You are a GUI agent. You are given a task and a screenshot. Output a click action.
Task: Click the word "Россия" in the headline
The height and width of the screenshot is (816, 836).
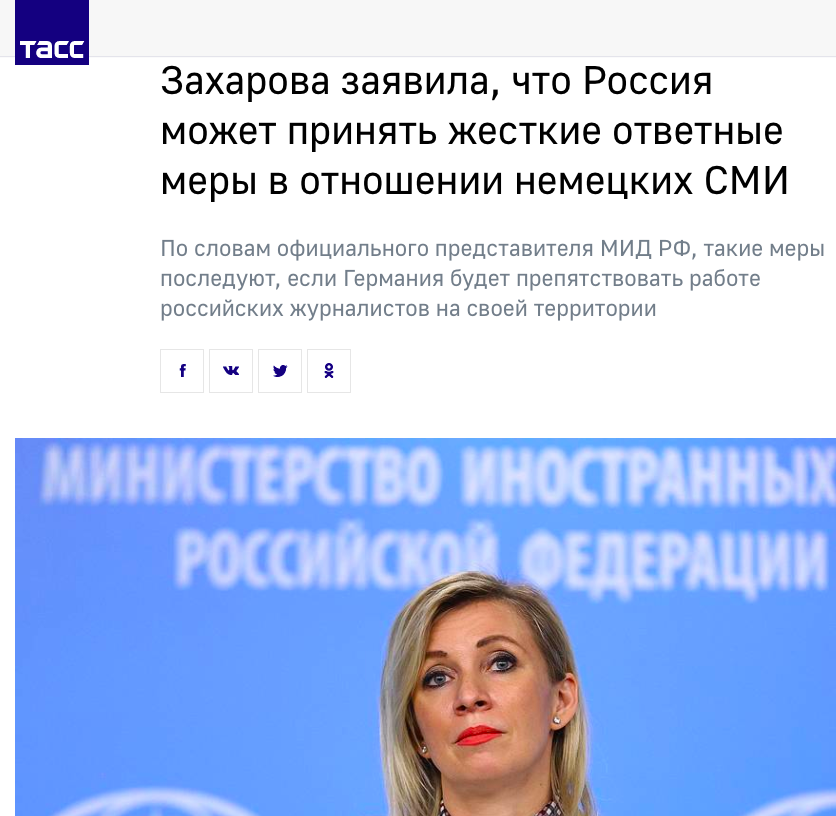tap(648, 82)
